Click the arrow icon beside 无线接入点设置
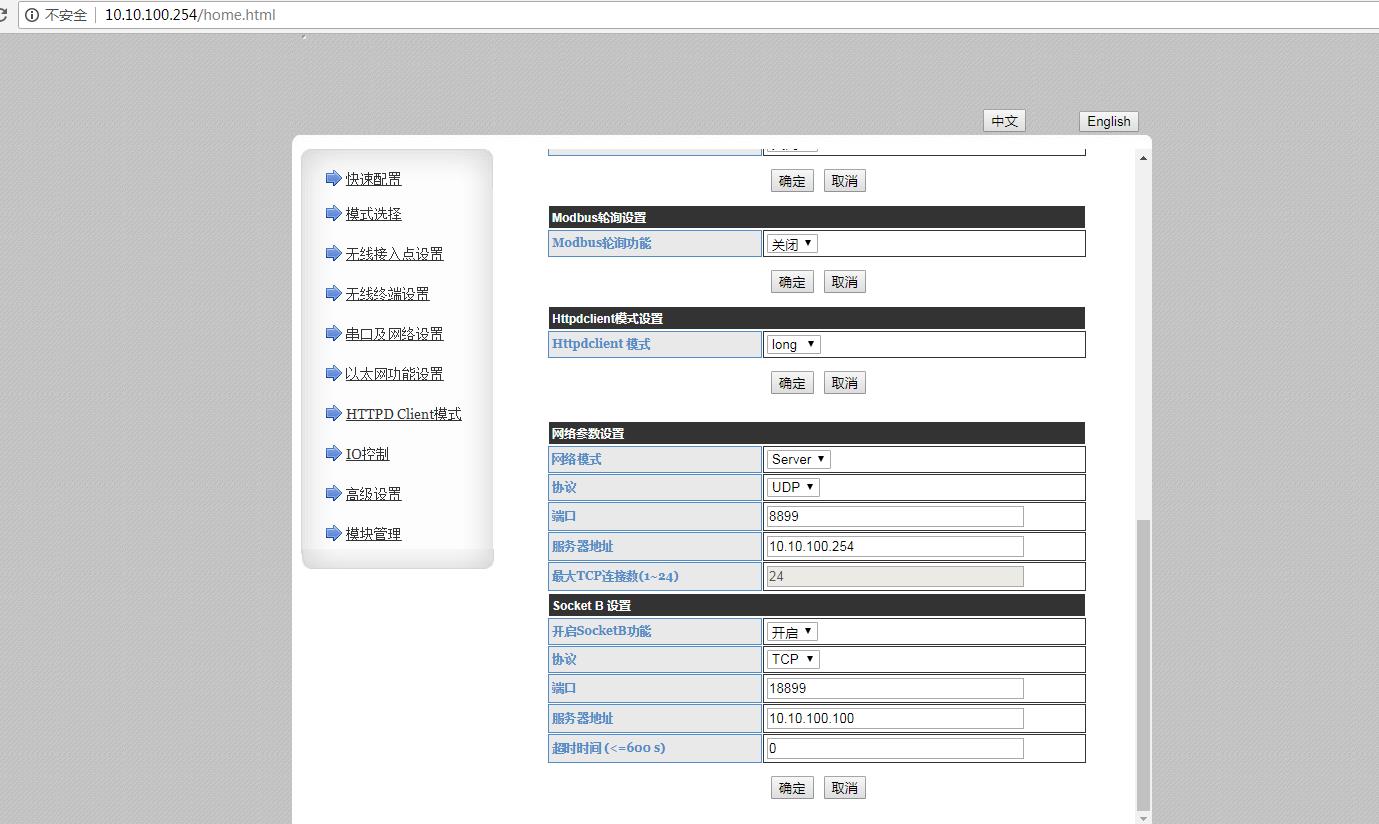Viewport: 1379px width, 824px height. tap(333, 253)
